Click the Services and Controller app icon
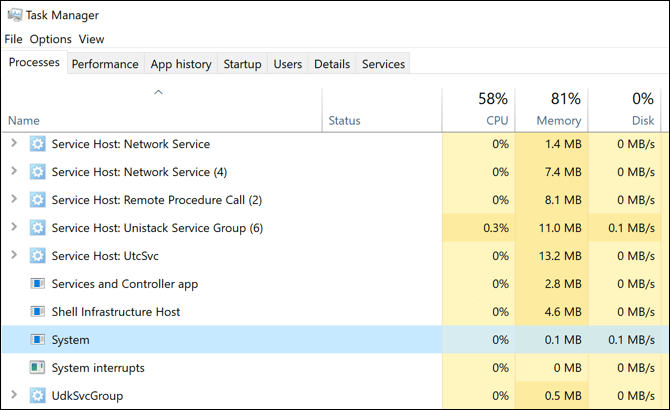670x410 pixels. (38, 284)
